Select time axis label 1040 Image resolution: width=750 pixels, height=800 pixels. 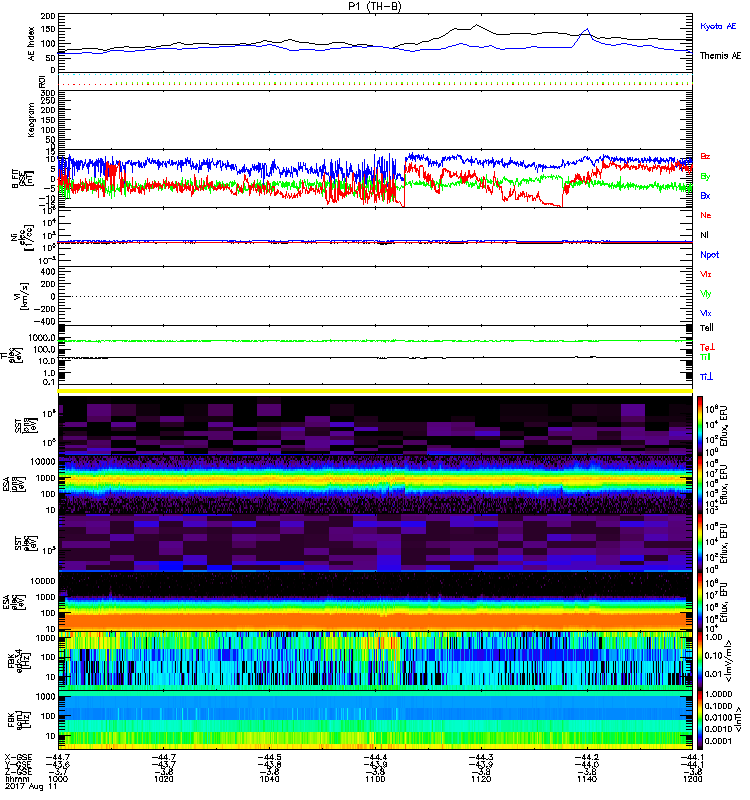[x=269, y=779]
